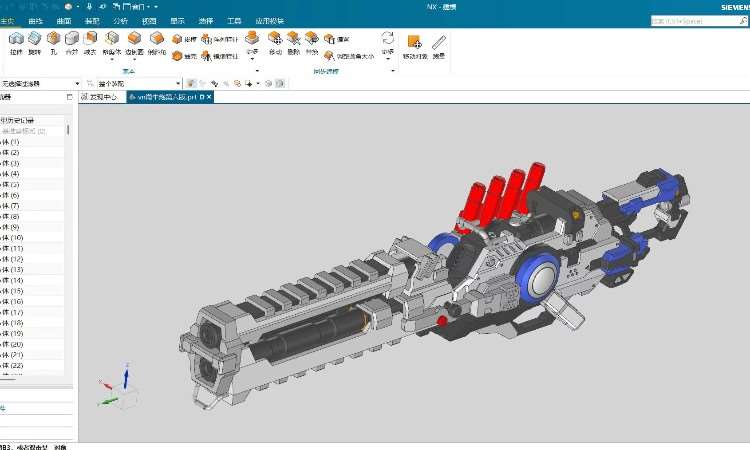Select the Chamfer (倒斜角) icon
Screen dimensions: 750x450
[157, 41]
